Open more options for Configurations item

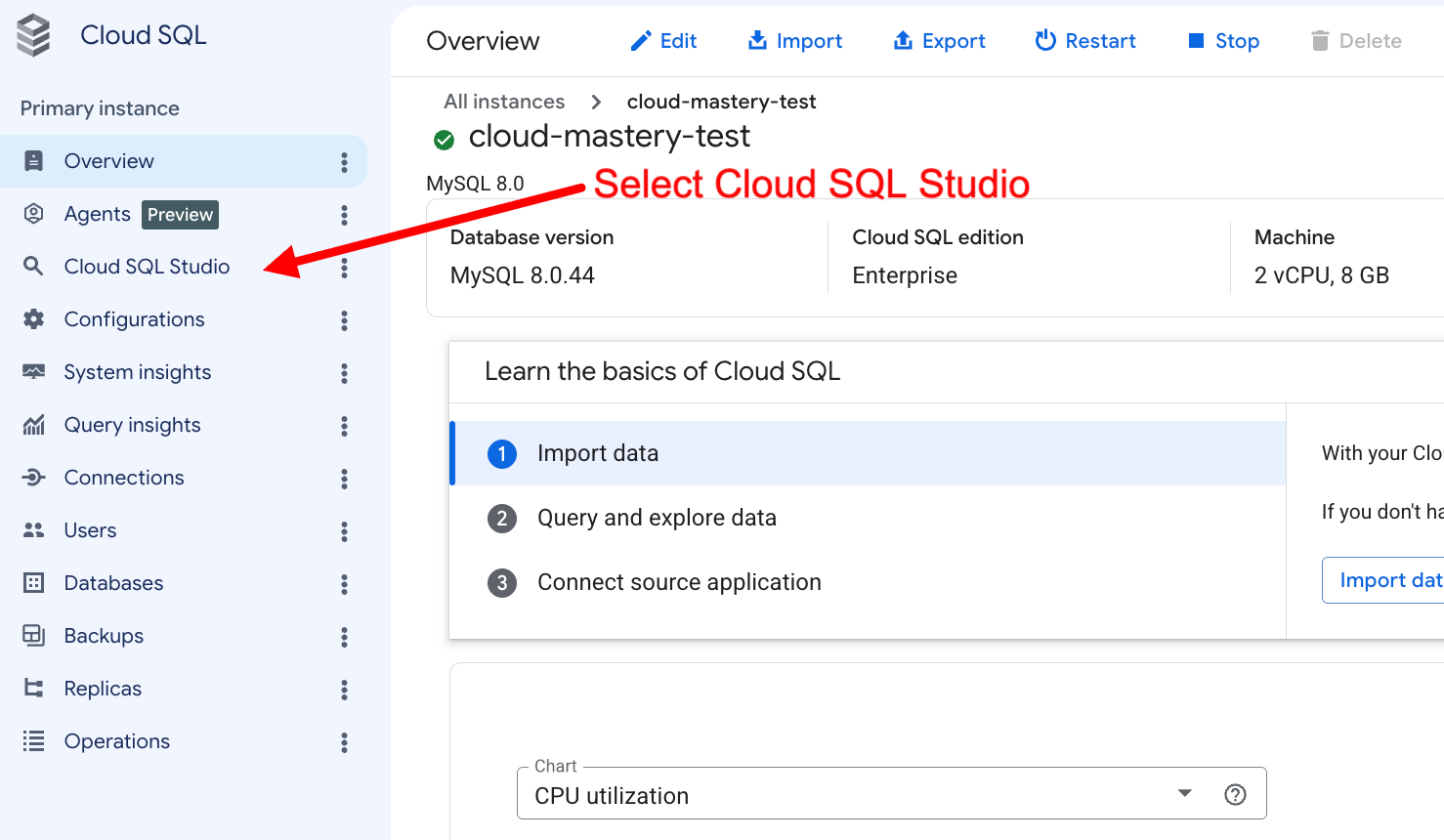[344, 320]
